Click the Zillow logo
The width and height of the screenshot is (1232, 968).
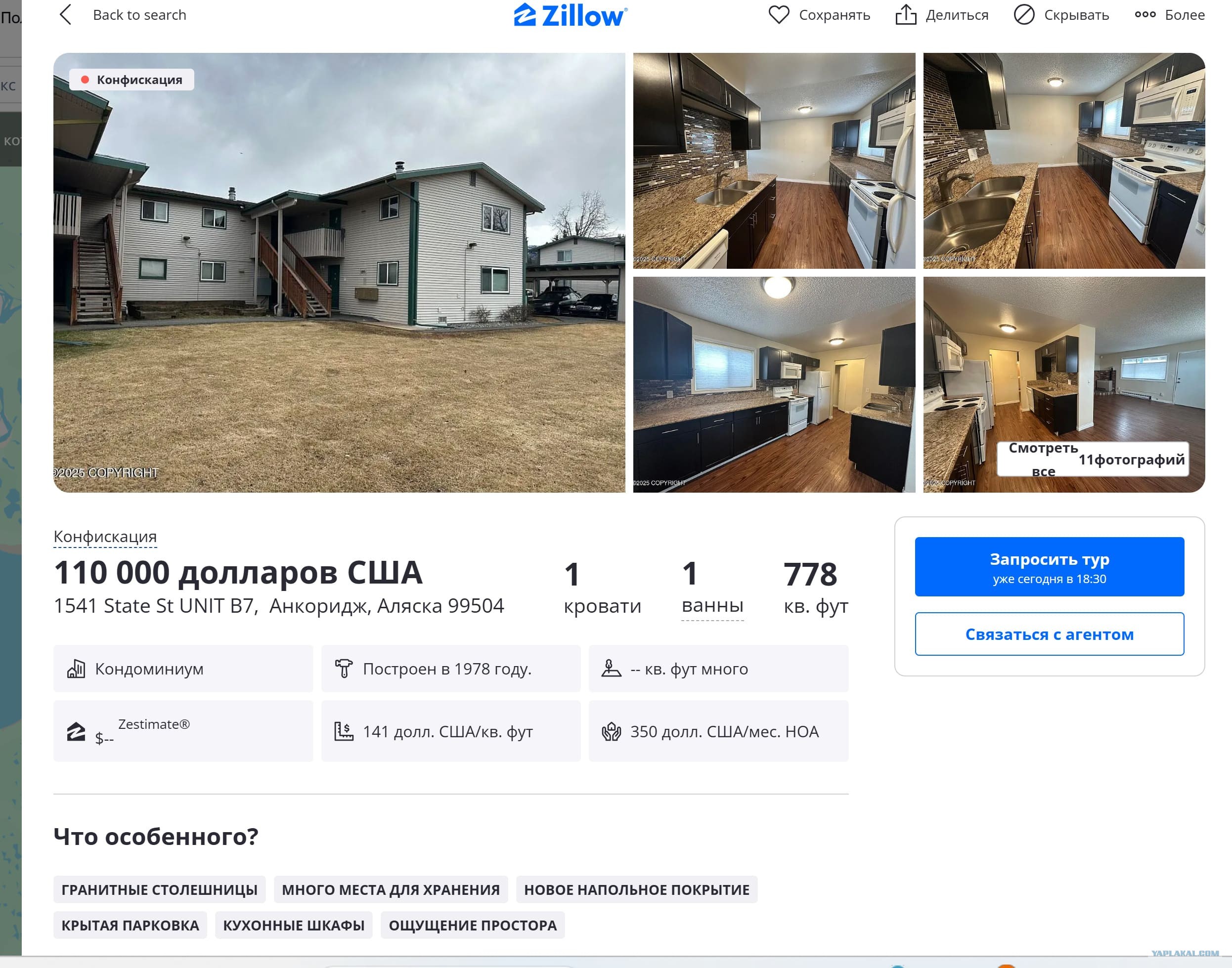click(571, 15)
